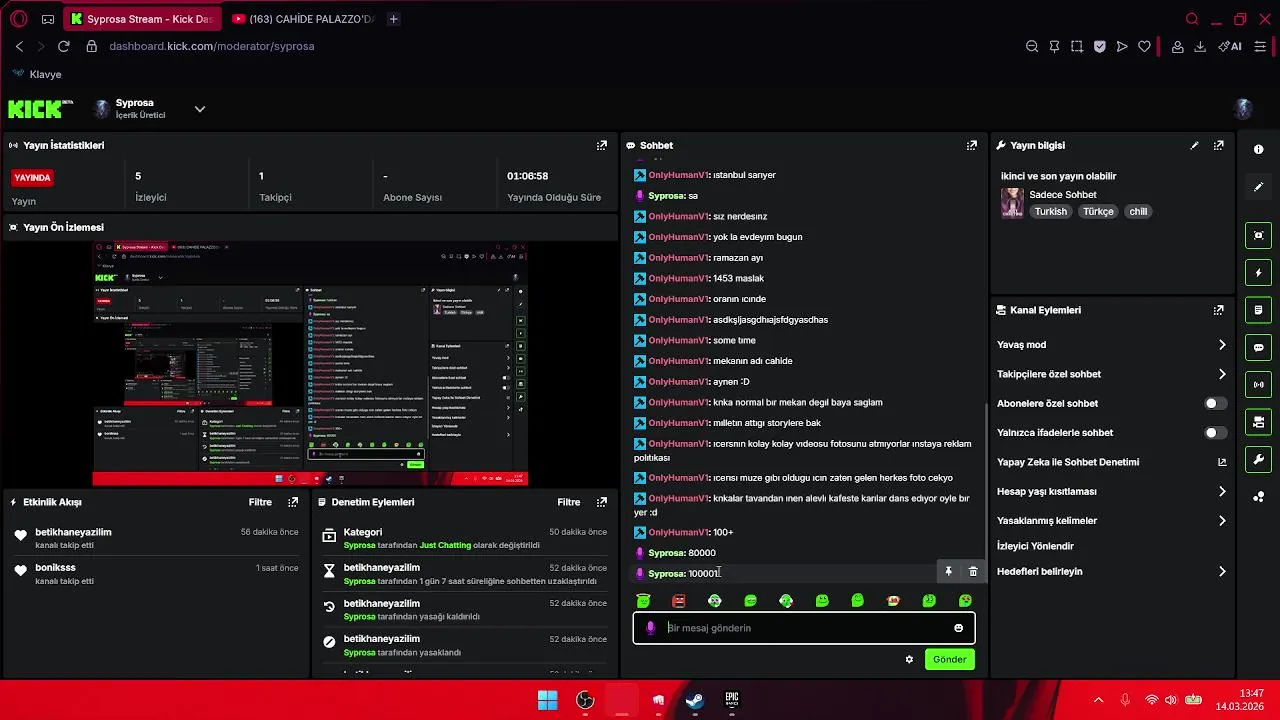The width and height of the screenshot is (1280, 720).
Task: Click the browser address bar URL
Action: pos(212,46)
